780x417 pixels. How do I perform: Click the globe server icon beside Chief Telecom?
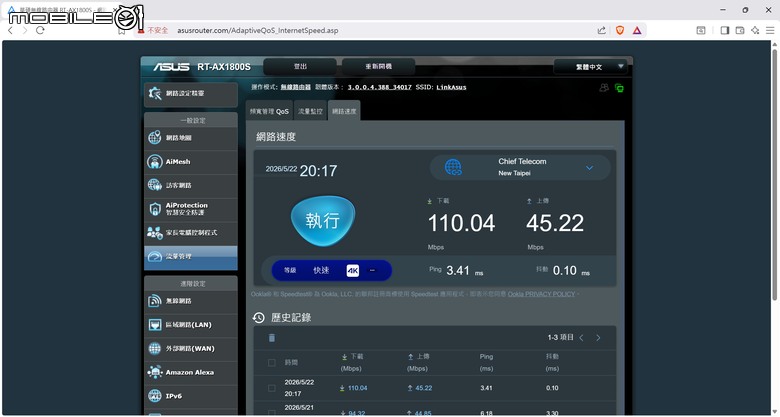point(453,167)
